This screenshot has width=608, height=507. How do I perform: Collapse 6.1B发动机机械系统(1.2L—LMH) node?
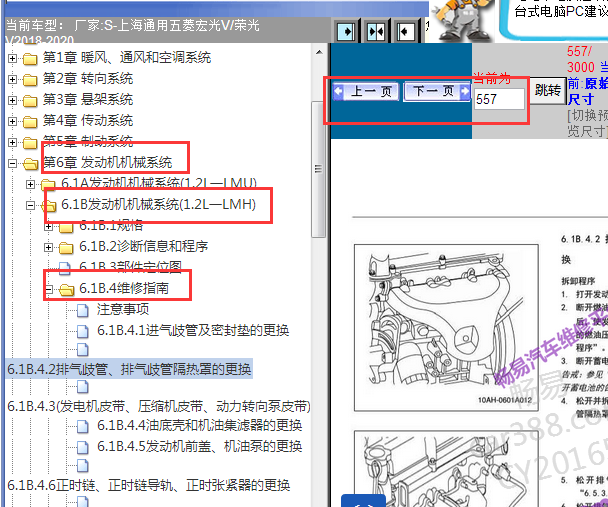30,205
